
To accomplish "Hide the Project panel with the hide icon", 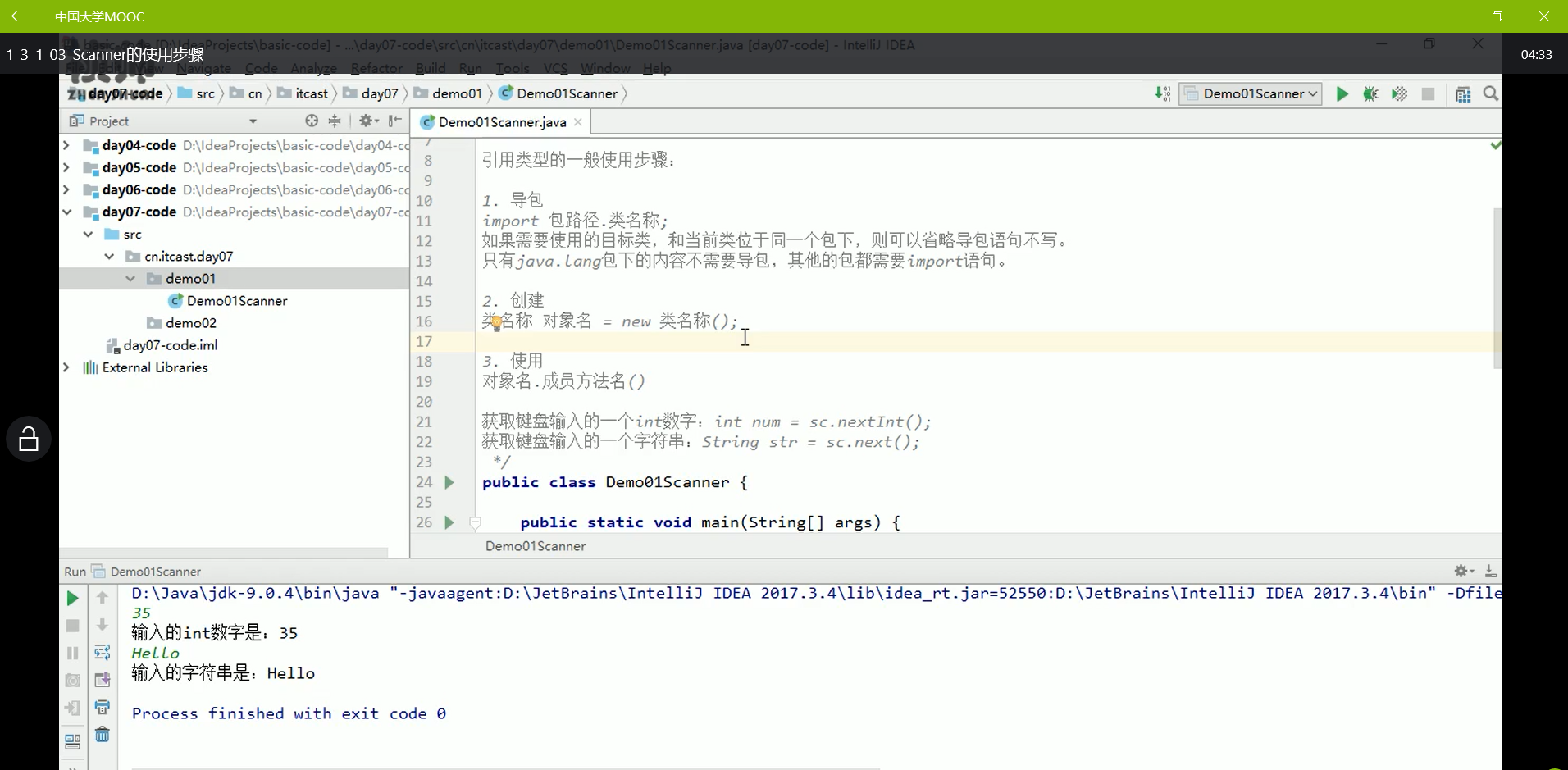I will pos(395,121).
